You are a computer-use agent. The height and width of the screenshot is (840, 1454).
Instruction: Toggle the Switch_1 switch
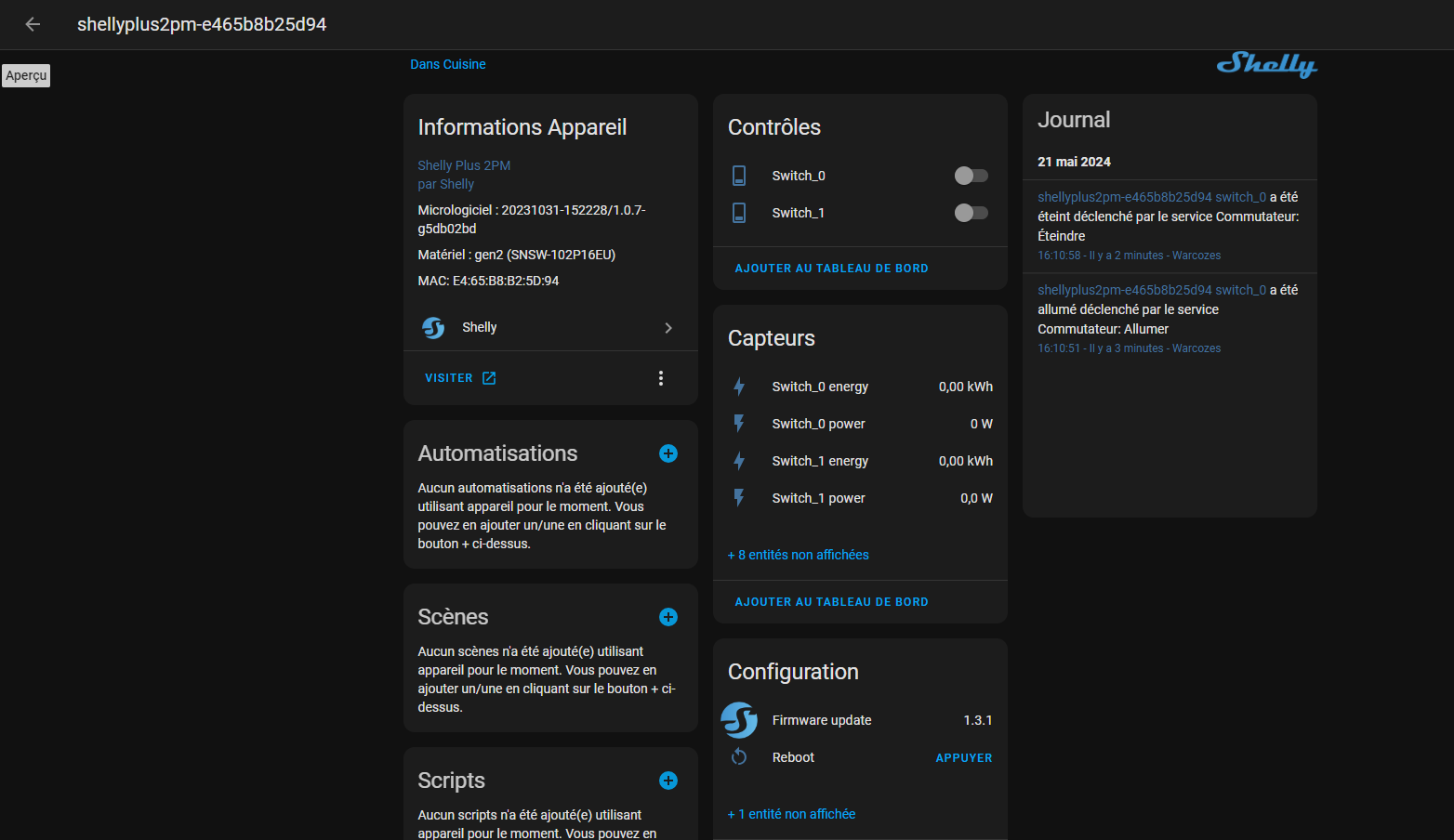972,213
